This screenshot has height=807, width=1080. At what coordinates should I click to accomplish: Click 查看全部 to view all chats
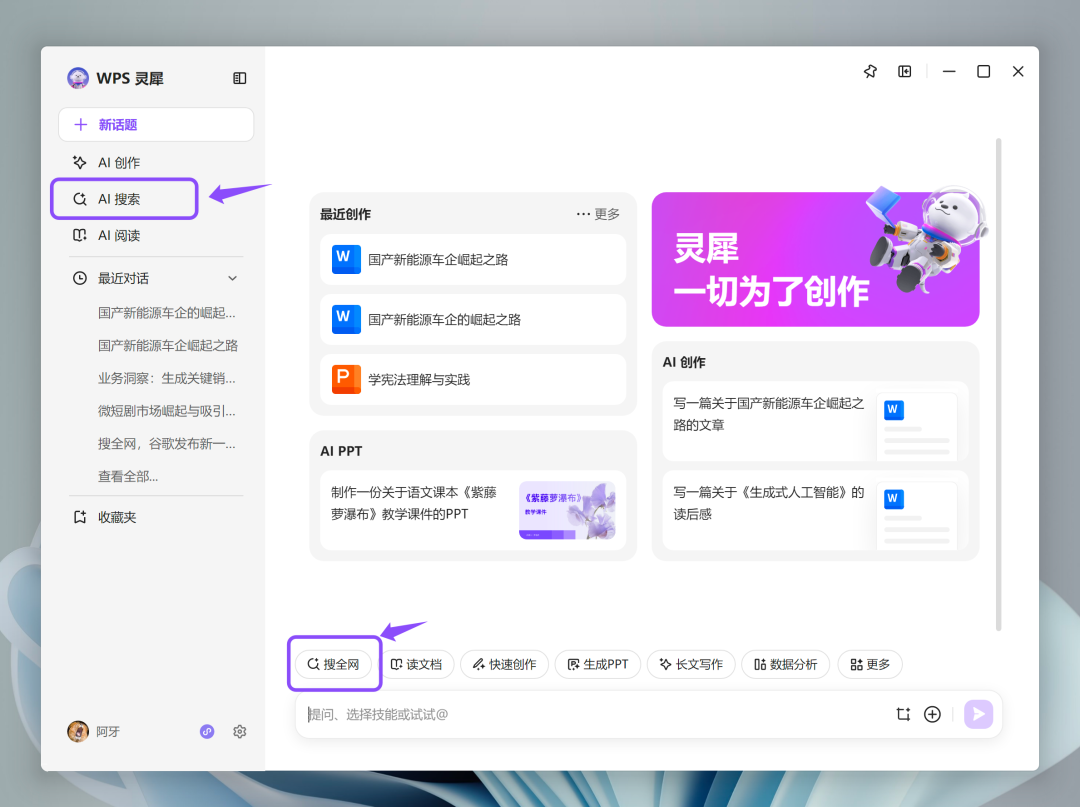click(x=128, y=476)
